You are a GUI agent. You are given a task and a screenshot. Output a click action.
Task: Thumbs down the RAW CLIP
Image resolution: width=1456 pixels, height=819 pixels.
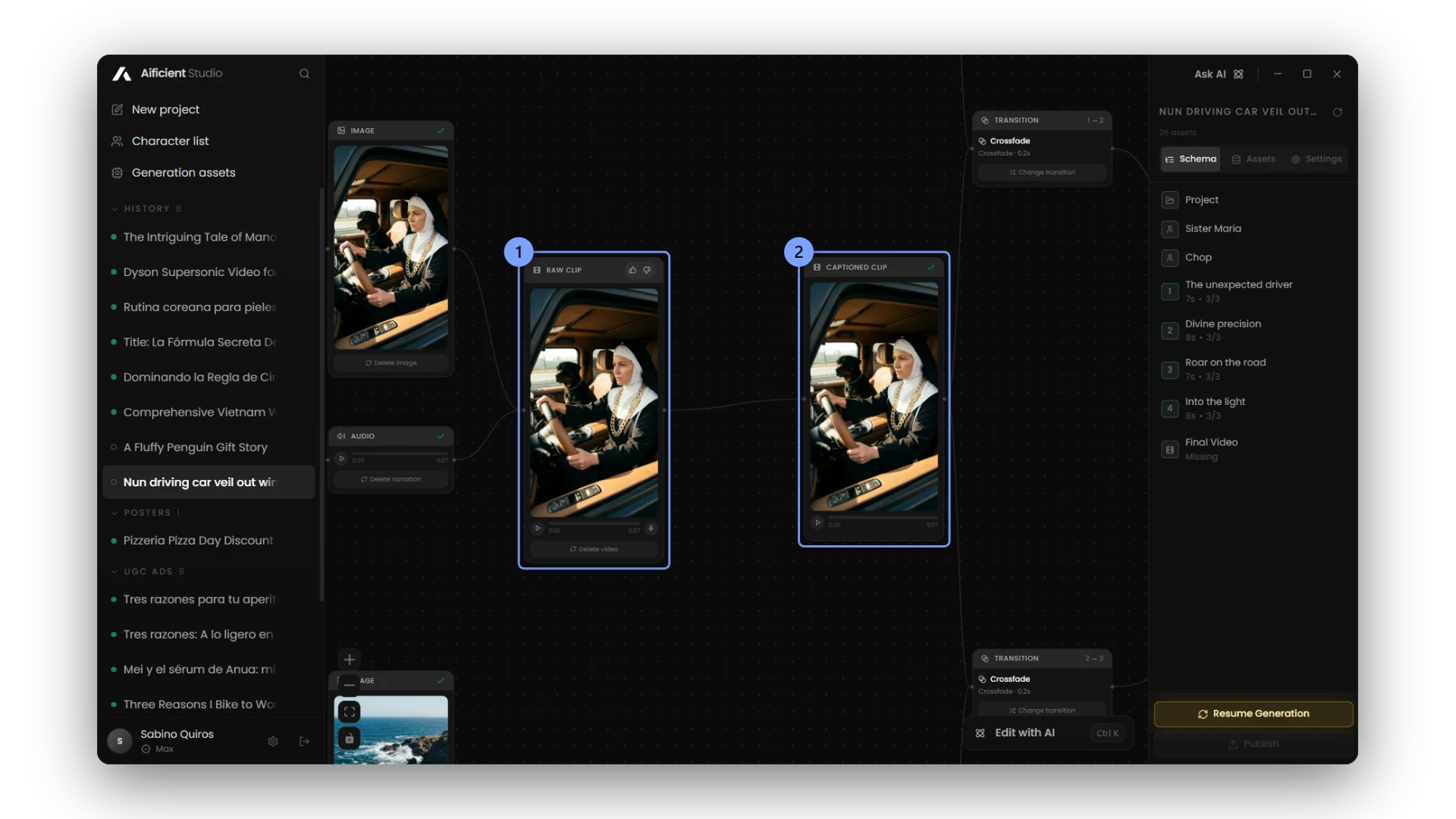coord(647,270)
